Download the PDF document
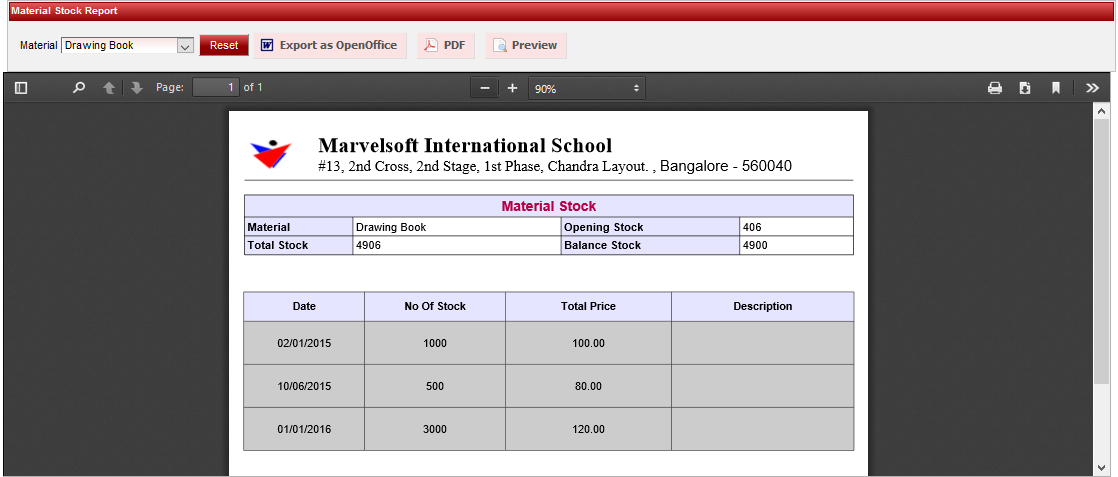1118x477 pixels. [x=1025, y=88]
